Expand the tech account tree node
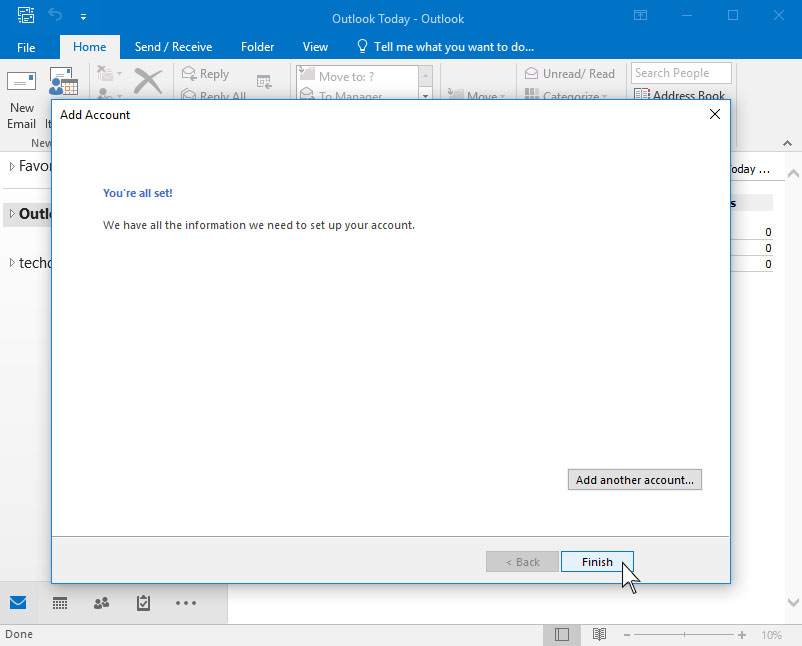 click(x=12, y=263)
